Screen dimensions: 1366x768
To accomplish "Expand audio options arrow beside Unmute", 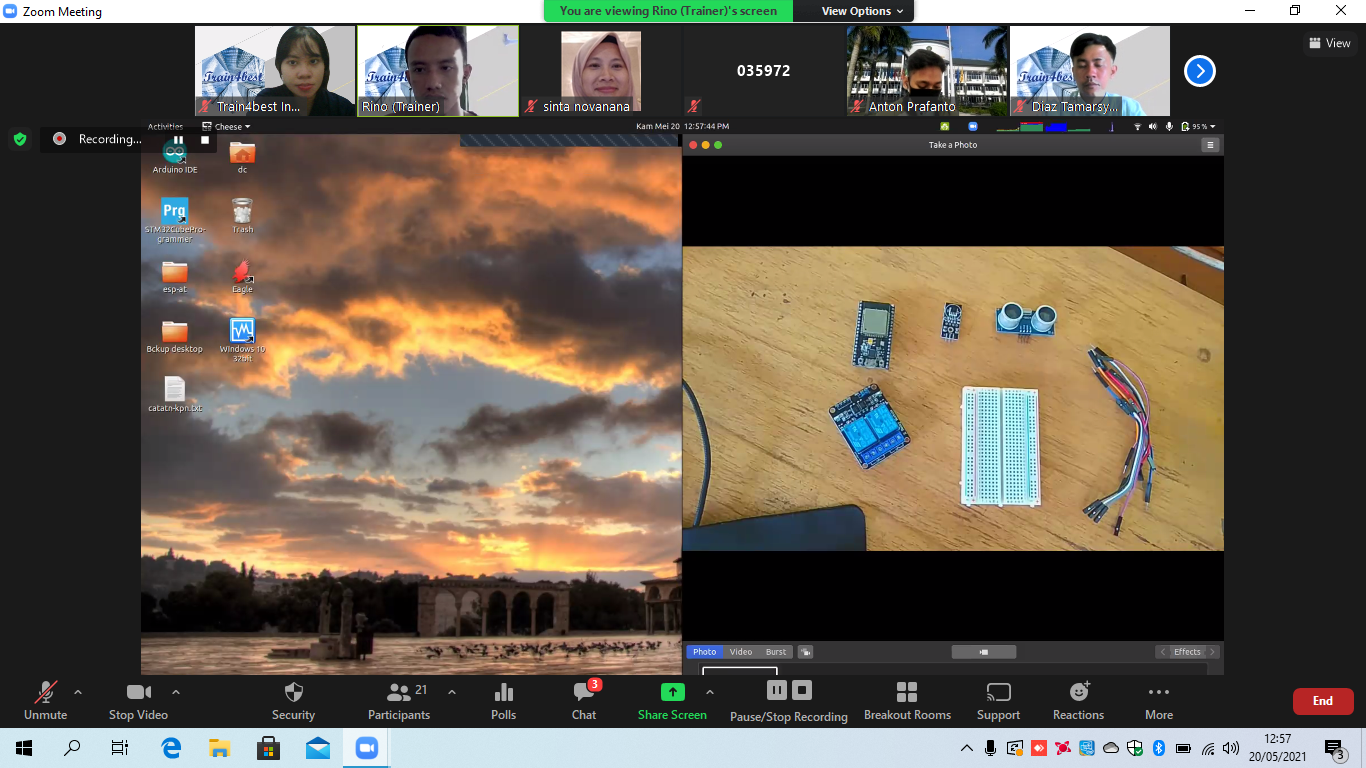I will tap(78, 692).
